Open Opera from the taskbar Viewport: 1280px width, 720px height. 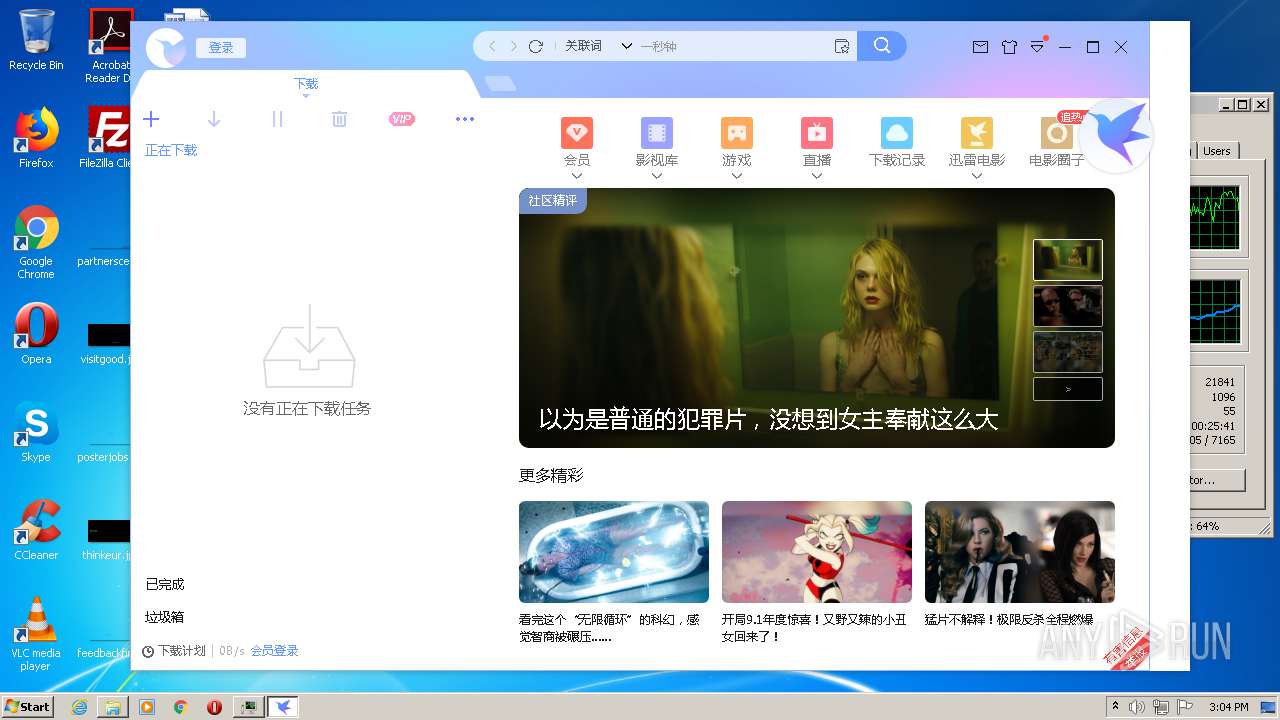coord(214,707)
